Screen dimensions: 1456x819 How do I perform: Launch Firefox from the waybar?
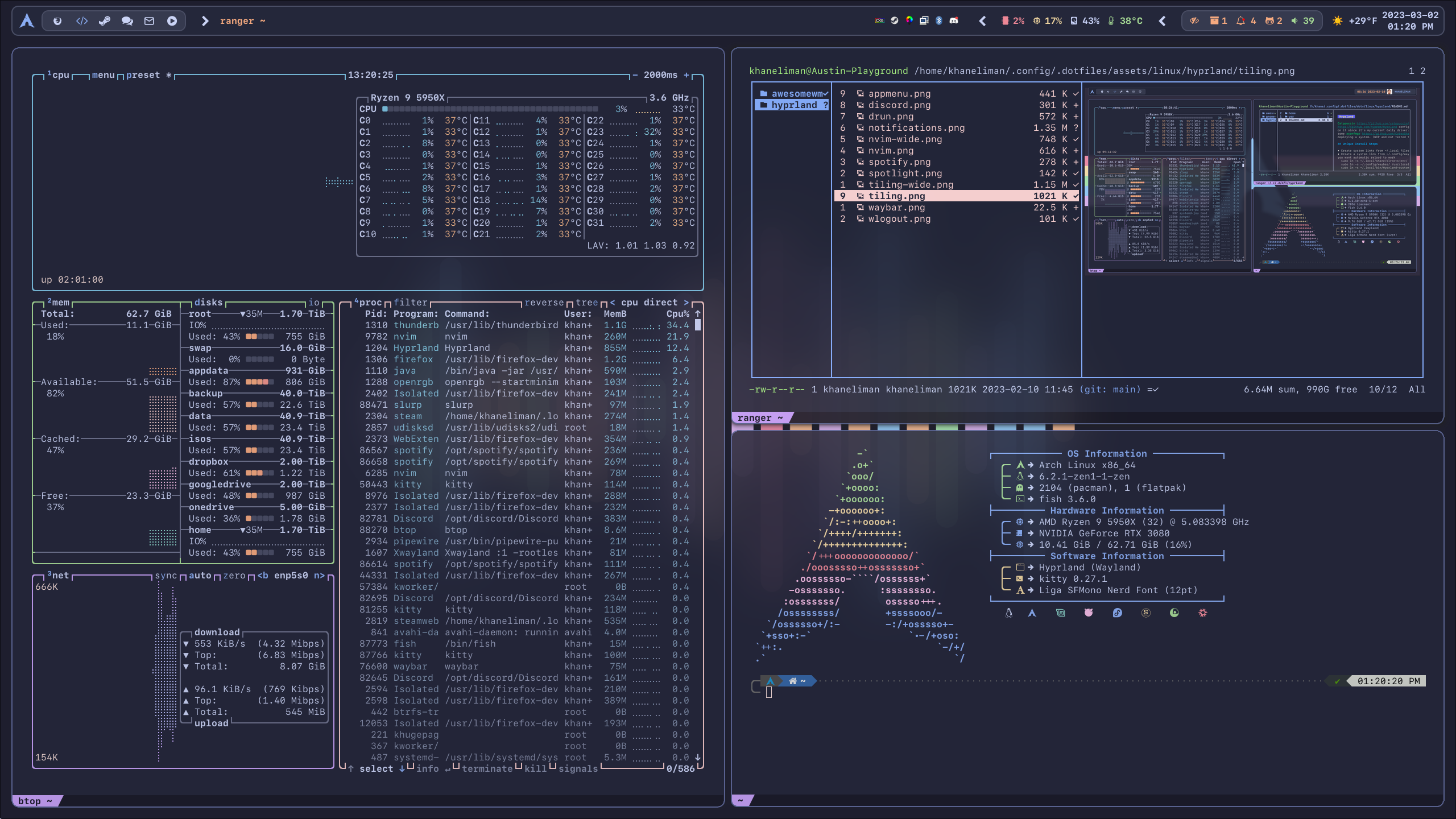(x=57, y=21)
